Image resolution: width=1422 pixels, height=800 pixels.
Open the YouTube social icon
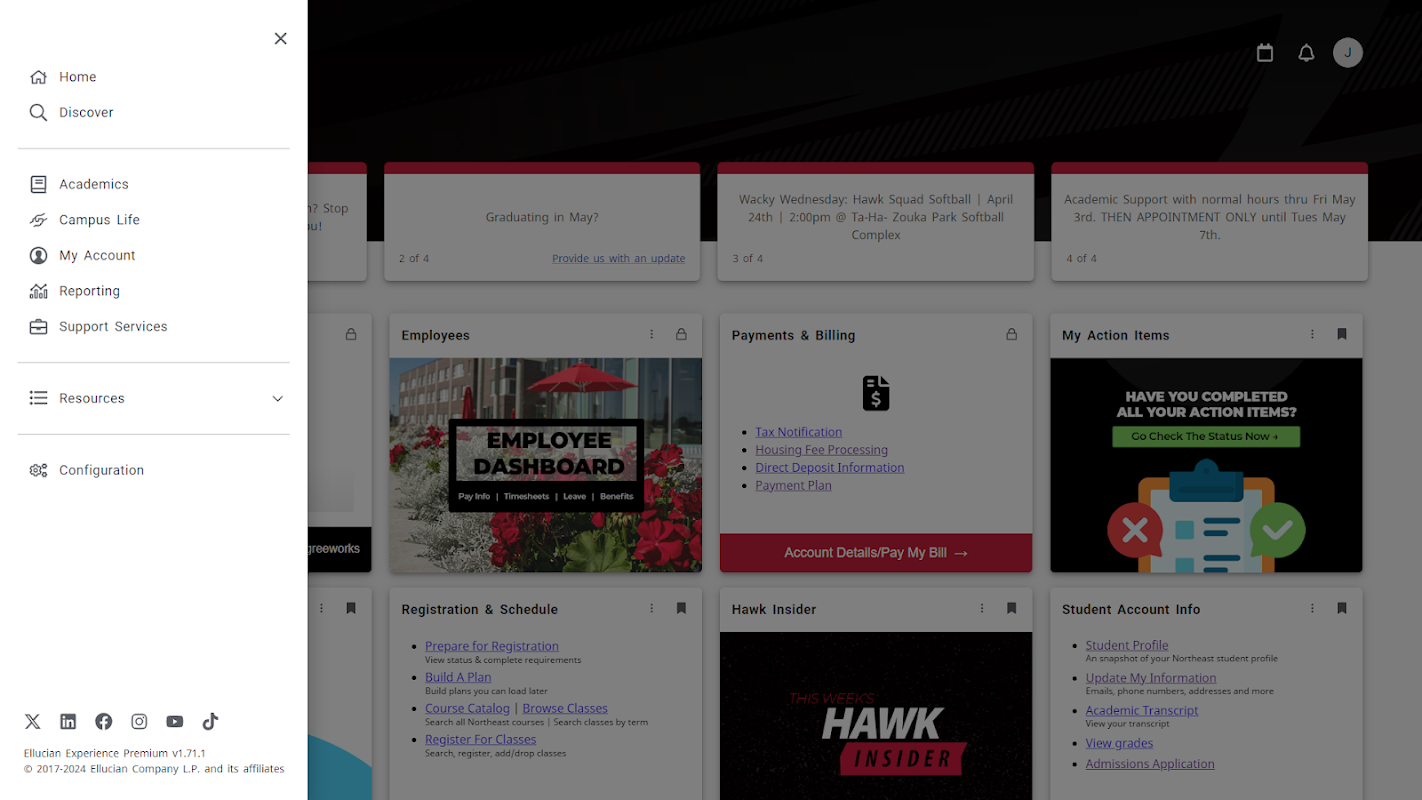[175, 721]
